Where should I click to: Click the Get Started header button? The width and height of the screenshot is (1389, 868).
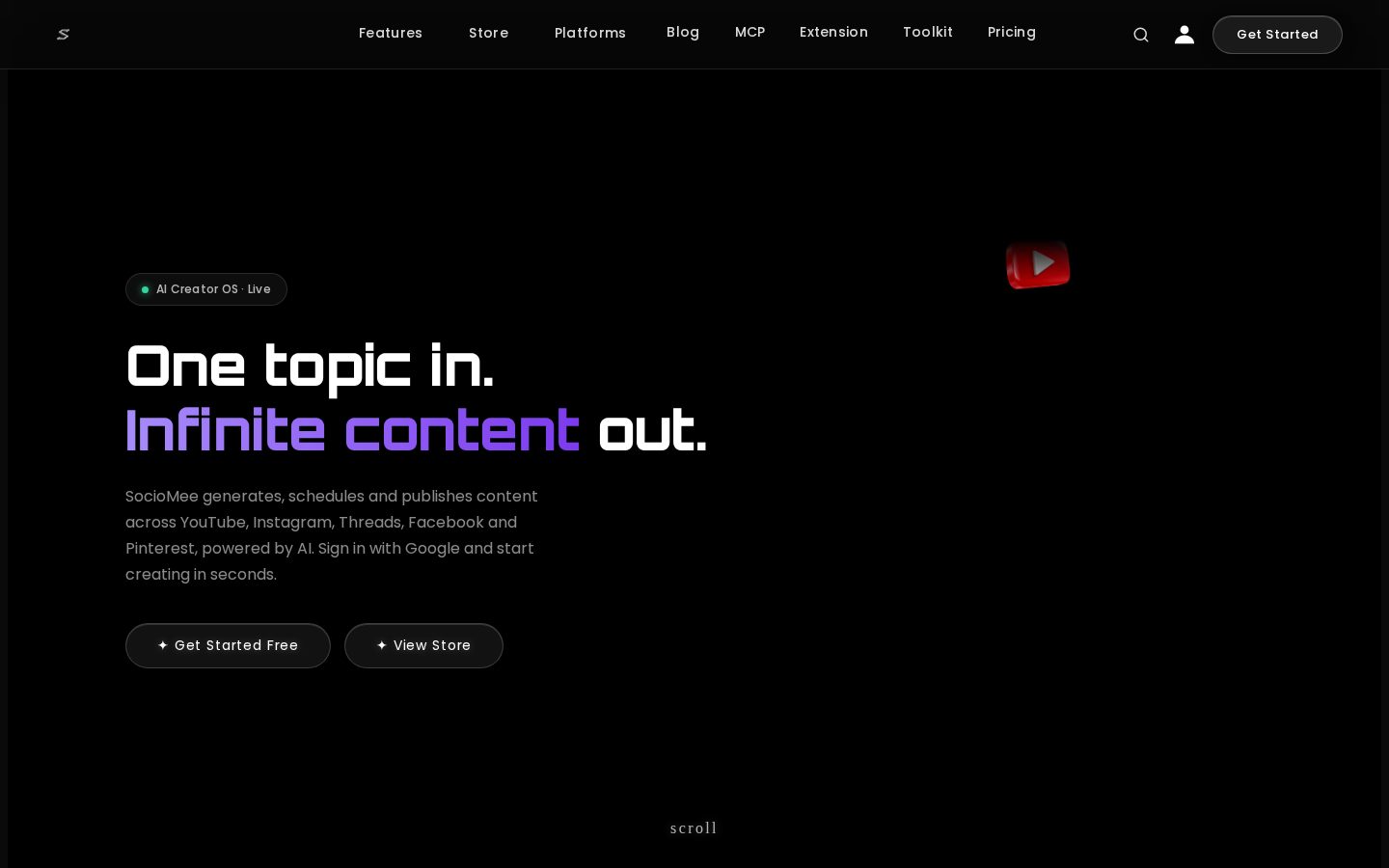1277,35
